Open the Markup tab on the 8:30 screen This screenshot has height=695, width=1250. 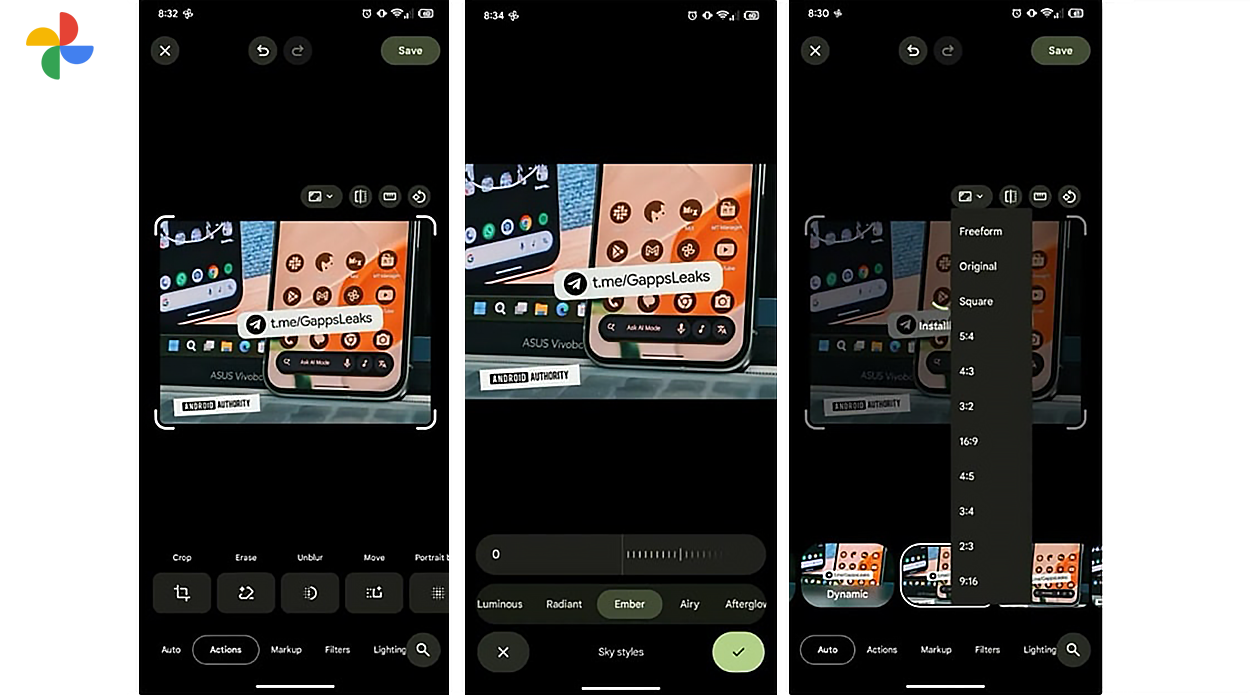(936, 650)
